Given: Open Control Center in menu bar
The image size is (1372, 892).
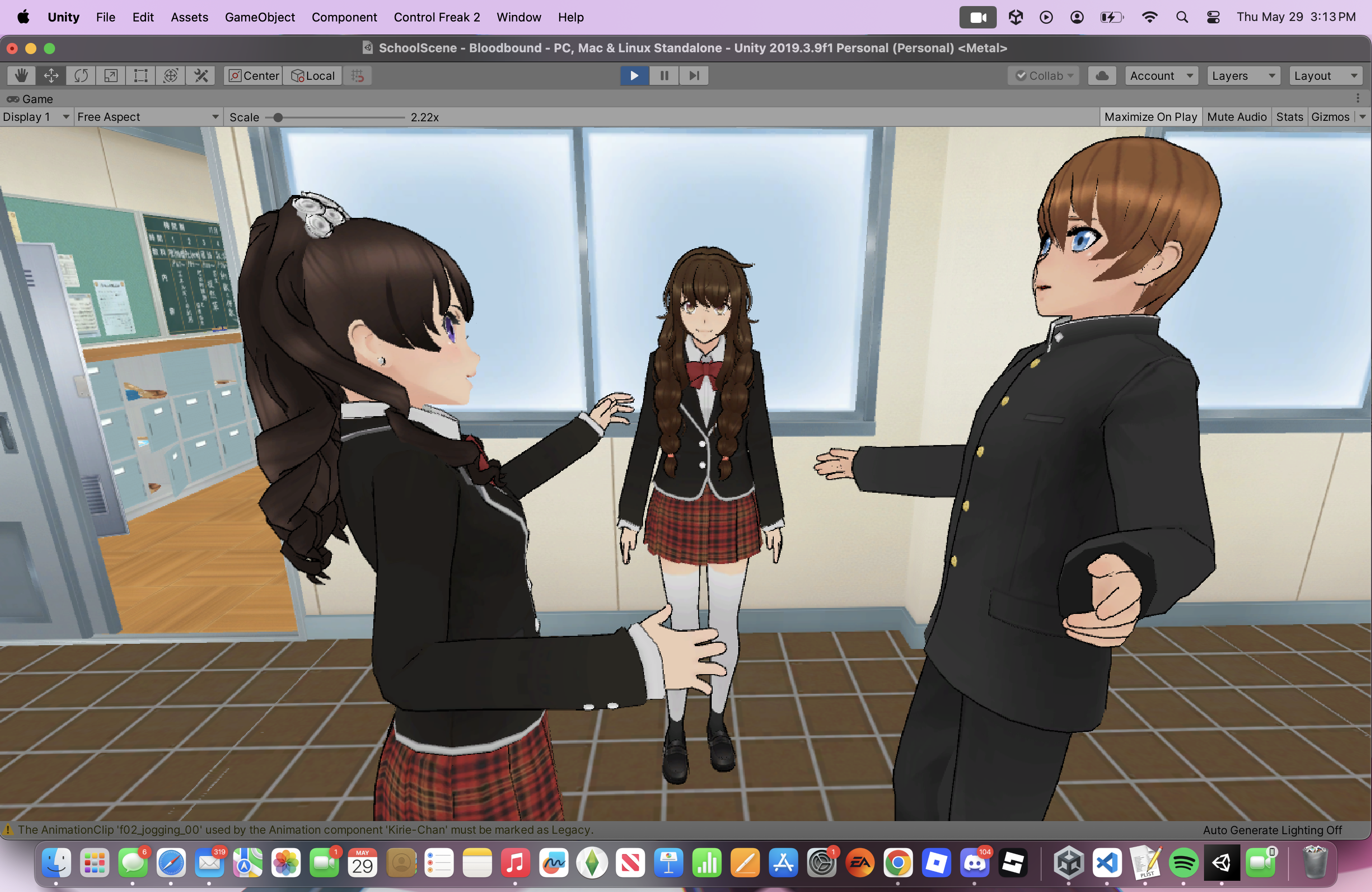Looking at the screenshot, I should [1213, 17].
